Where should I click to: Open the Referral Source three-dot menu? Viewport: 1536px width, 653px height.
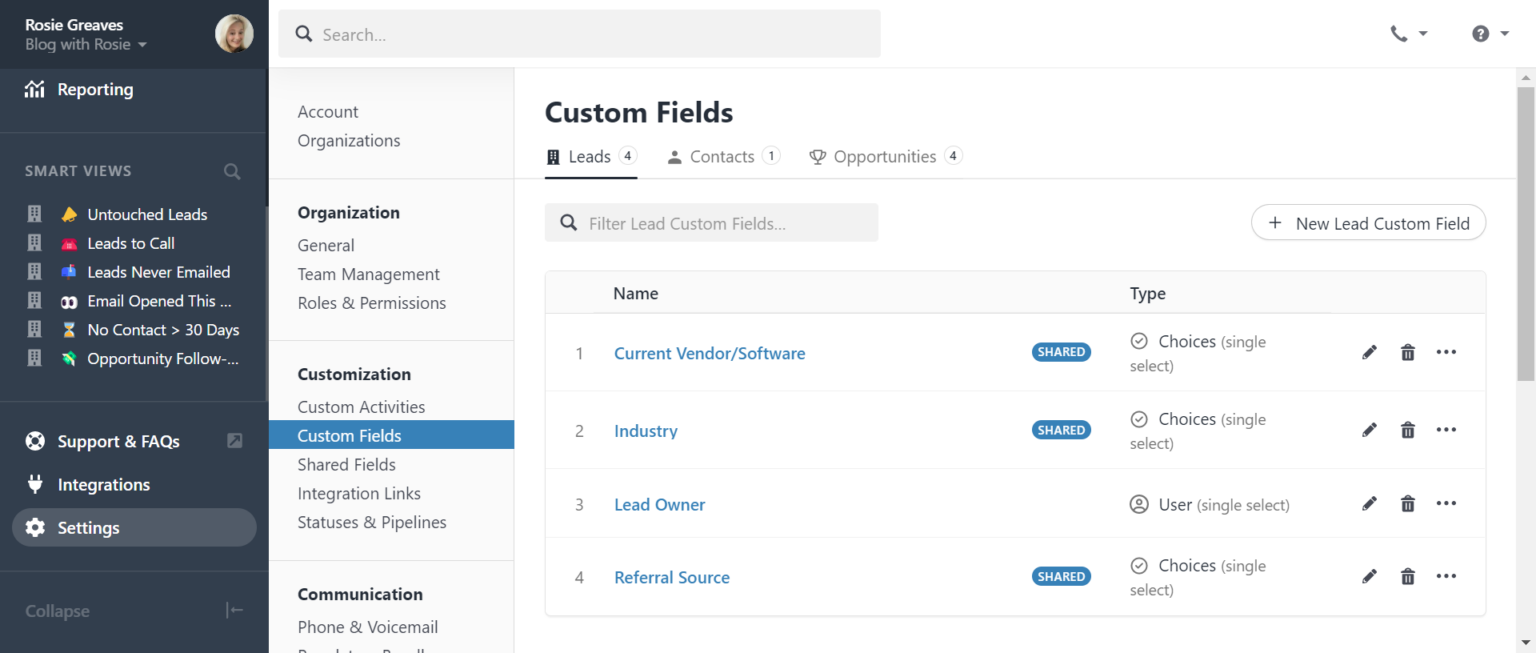[x=1445, y=576]
